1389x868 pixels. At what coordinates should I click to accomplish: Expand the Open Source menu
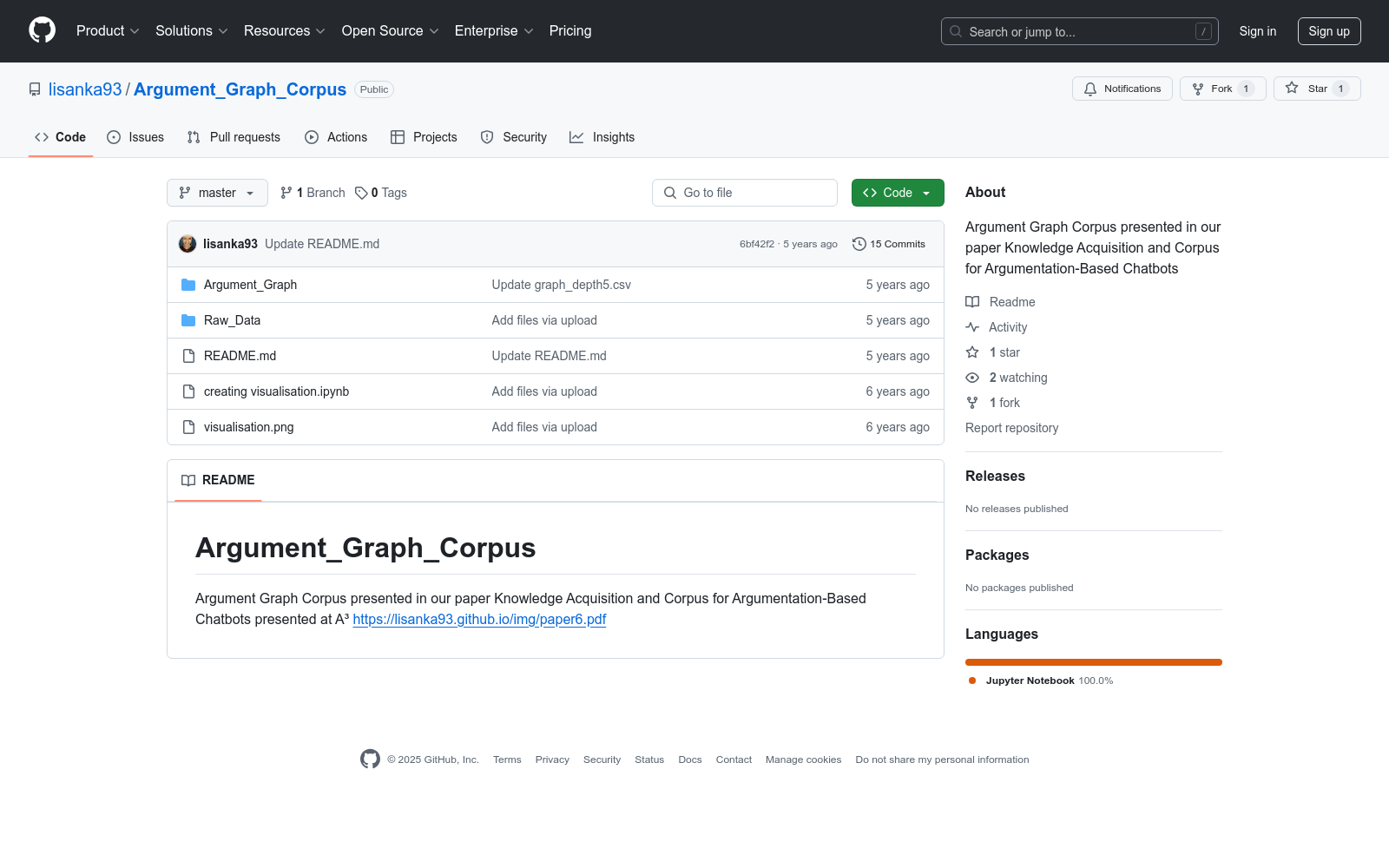pyautogui.click(x=391, y=30)
